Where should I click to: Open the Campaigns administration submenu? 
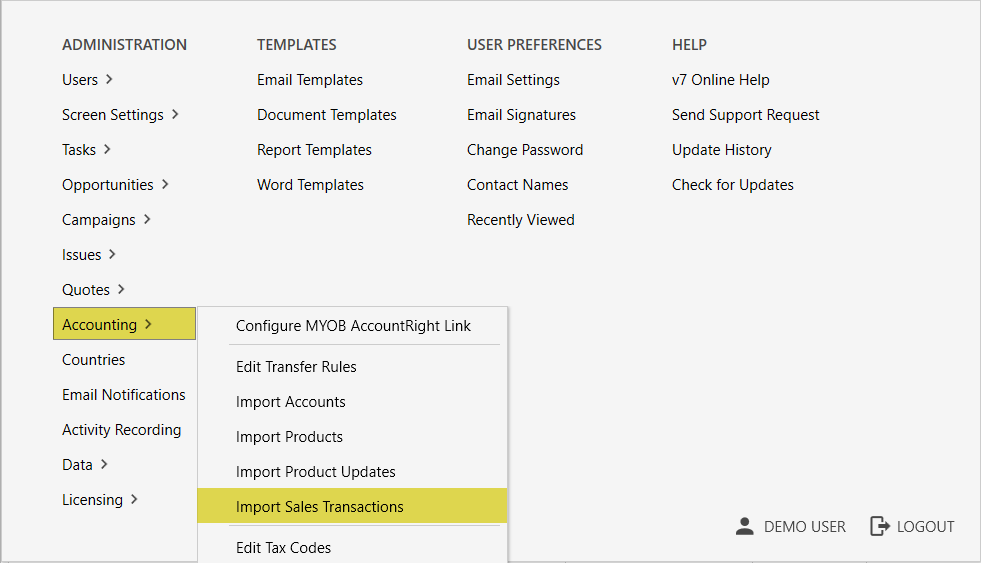[106, 220]
